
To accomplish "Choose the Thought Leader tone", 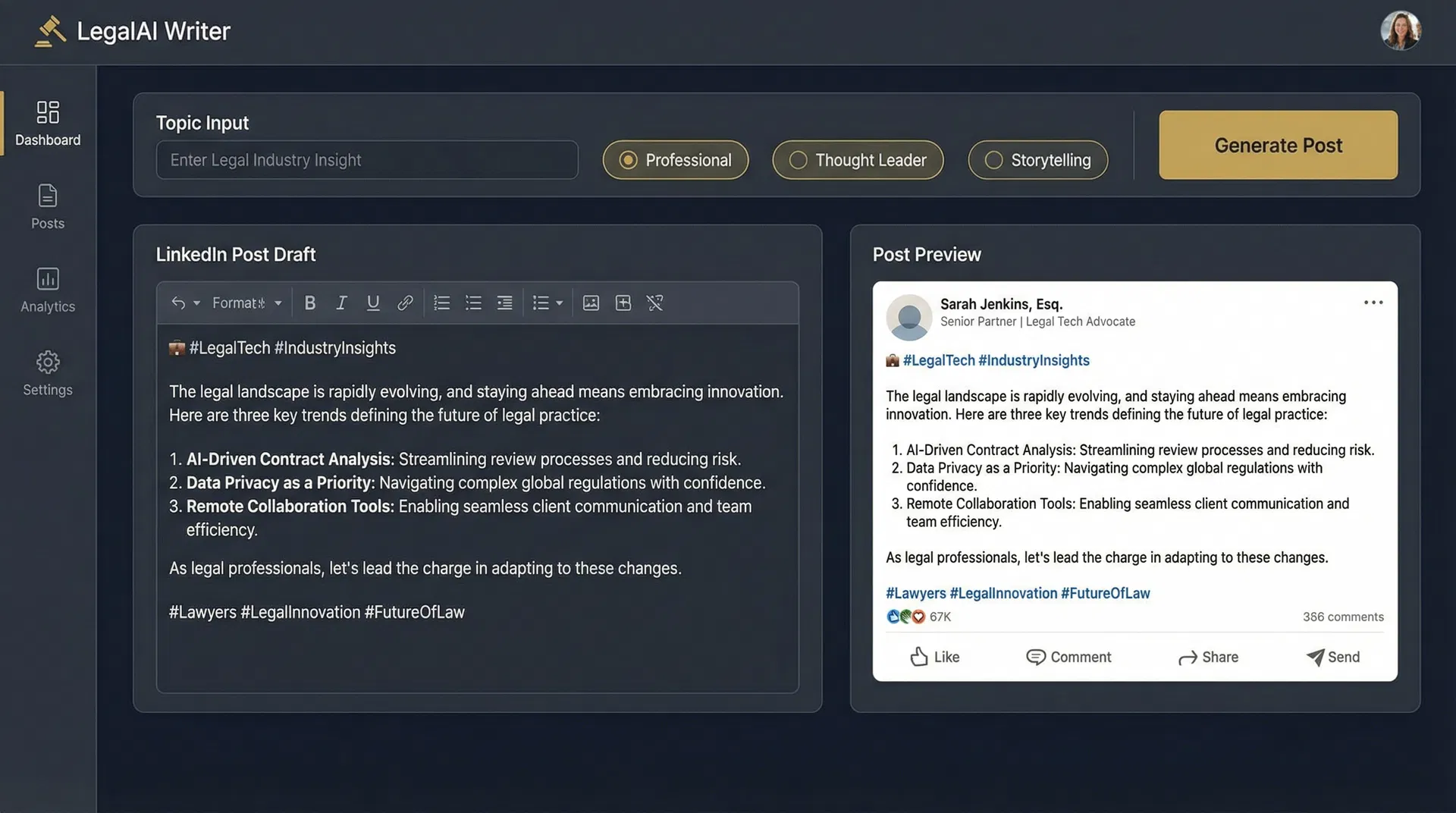I will click(857, 160).
